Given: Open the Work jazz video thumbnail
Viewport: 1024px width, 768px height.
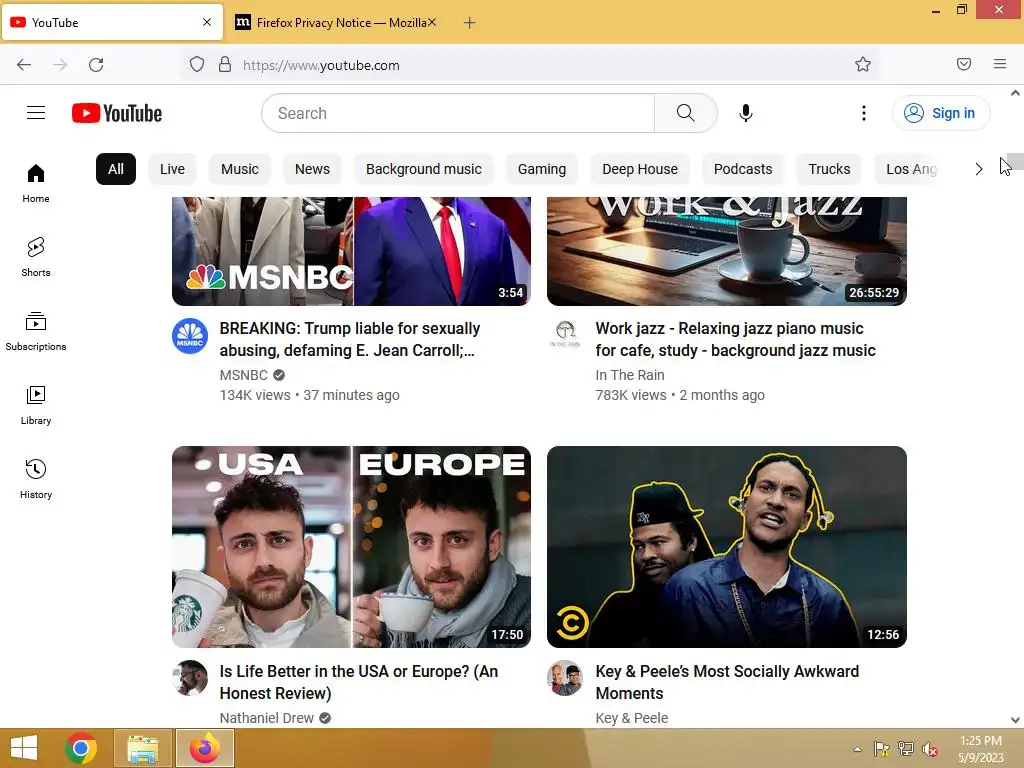Looking at the screenshot, I should coord(727,251).
